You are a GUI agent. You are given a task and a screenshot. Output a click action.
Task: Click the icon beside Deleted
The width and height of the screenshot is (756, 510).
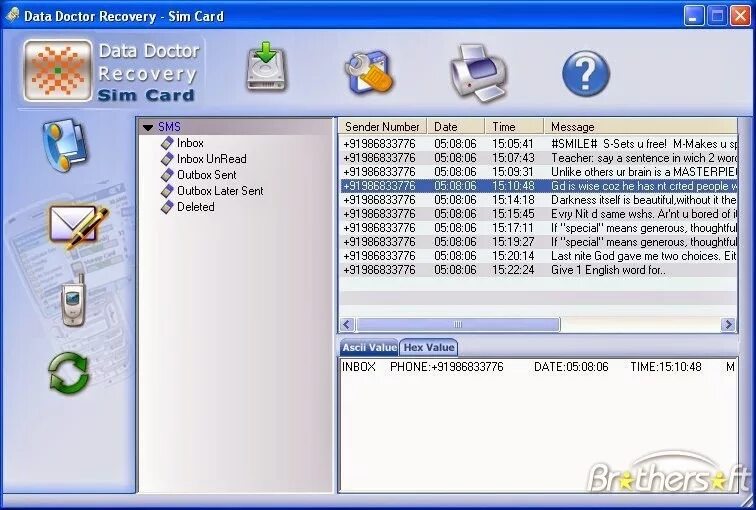coord(167,206)
